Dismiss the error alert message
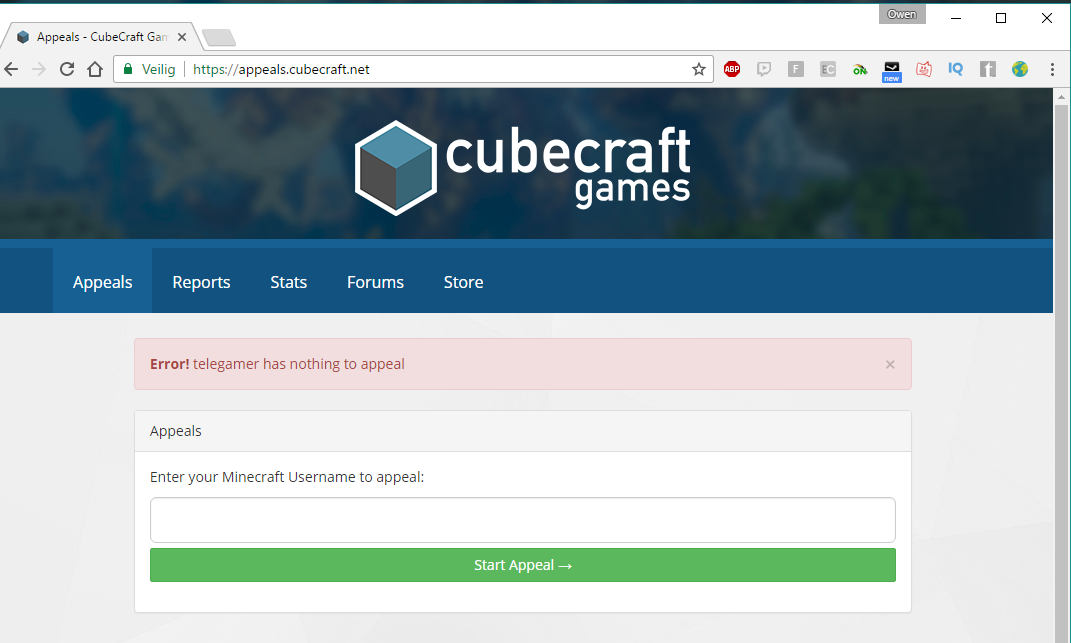The height and width of the screenshot is (643, 1071). [x=890, y=364]
